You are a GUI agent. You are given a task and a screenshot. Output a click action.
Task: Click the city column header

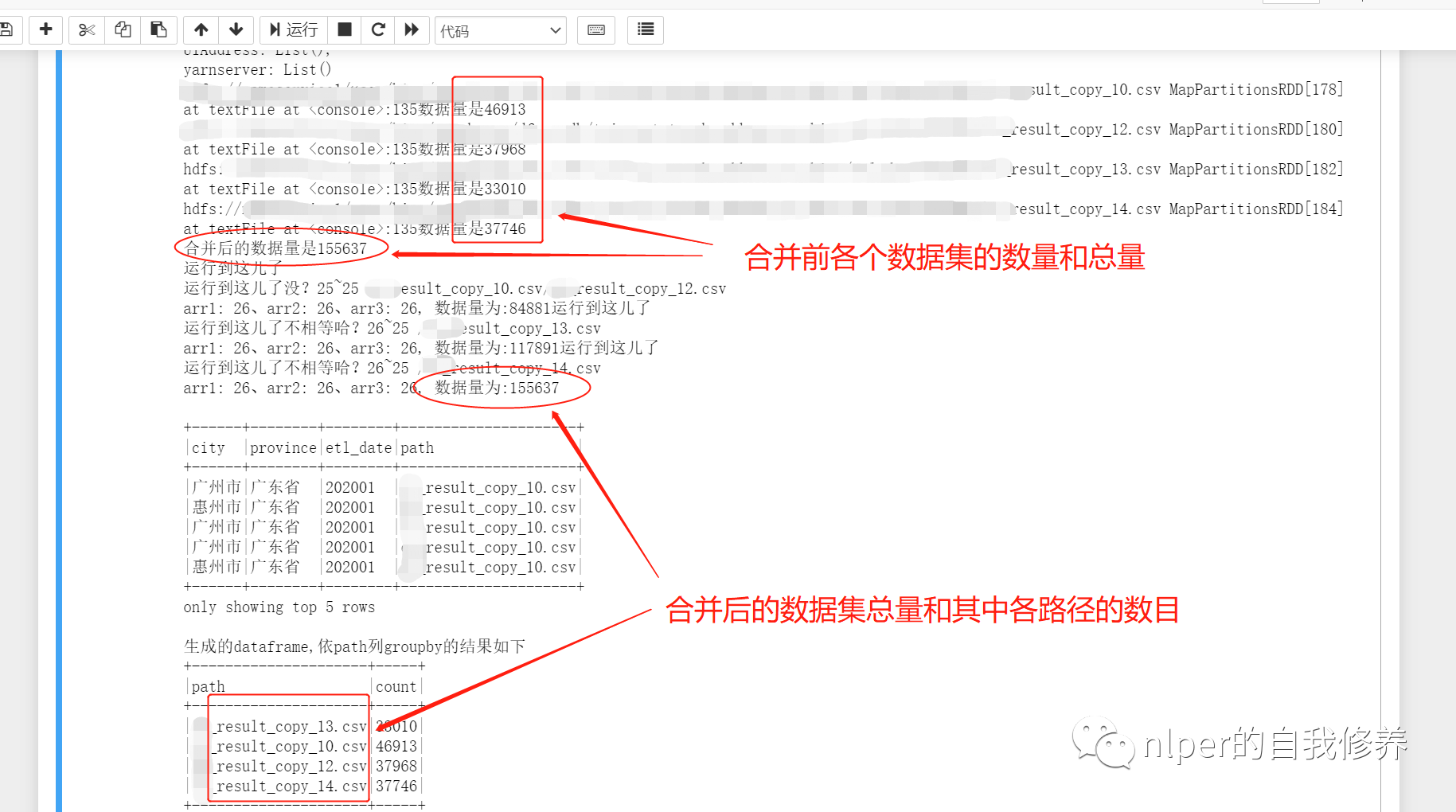pos(209,447)
